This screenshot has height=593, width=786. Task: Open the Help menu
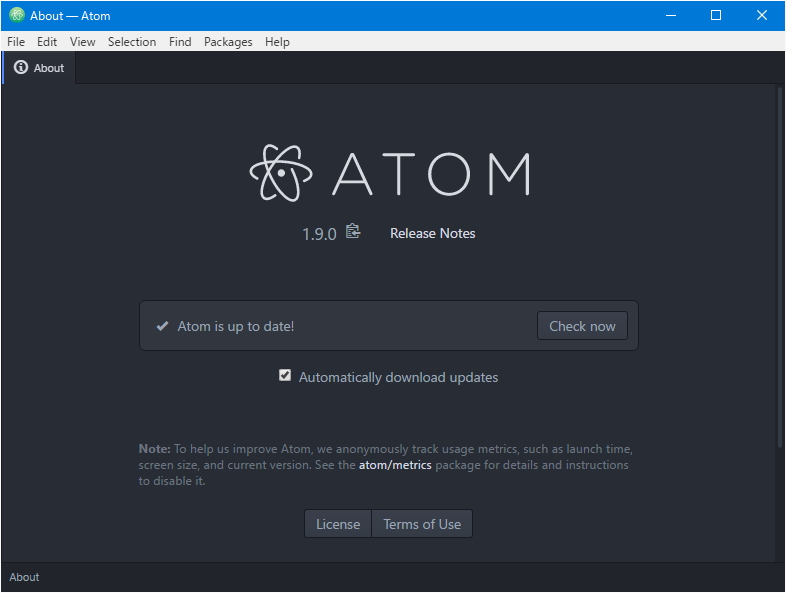pos(277,42)
